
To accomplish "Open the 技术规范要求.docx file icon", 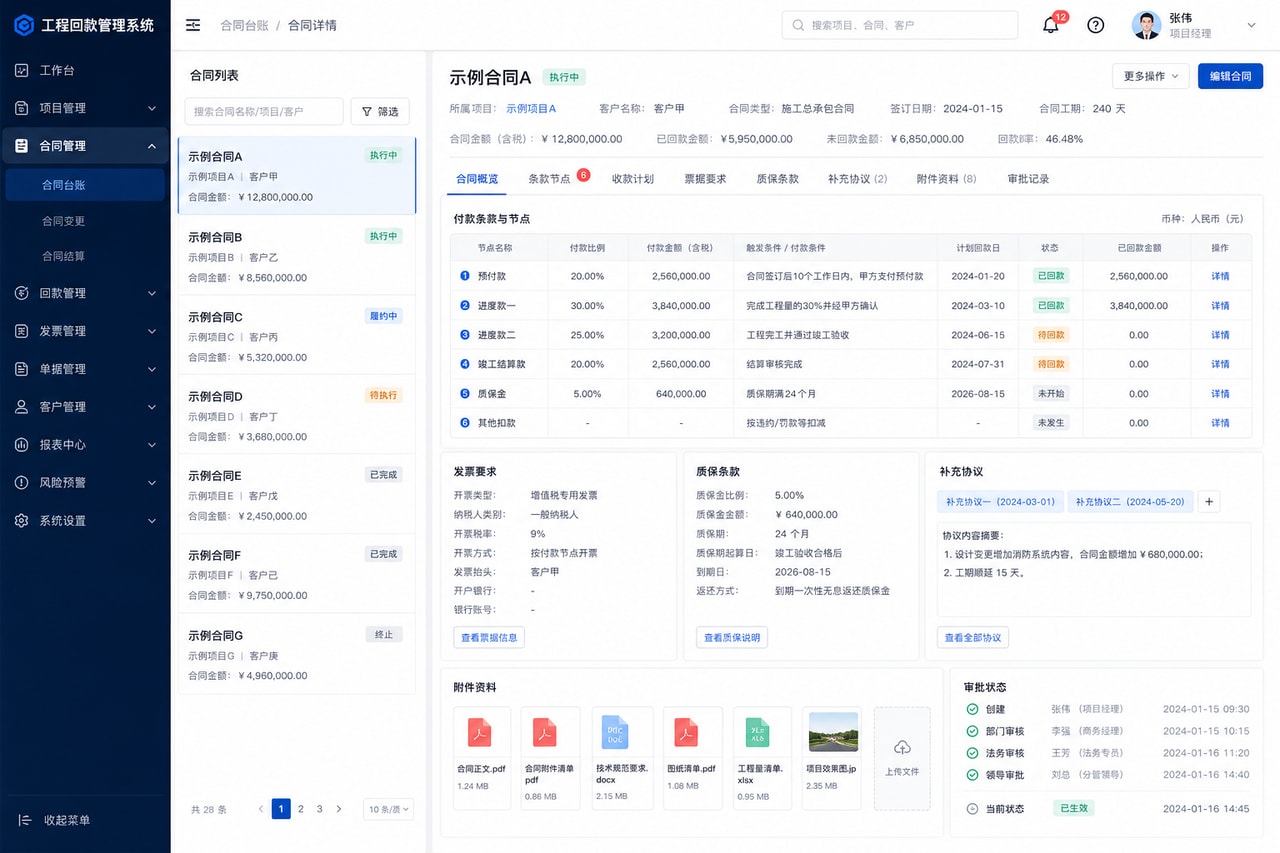I will click(x=614, y=732).
